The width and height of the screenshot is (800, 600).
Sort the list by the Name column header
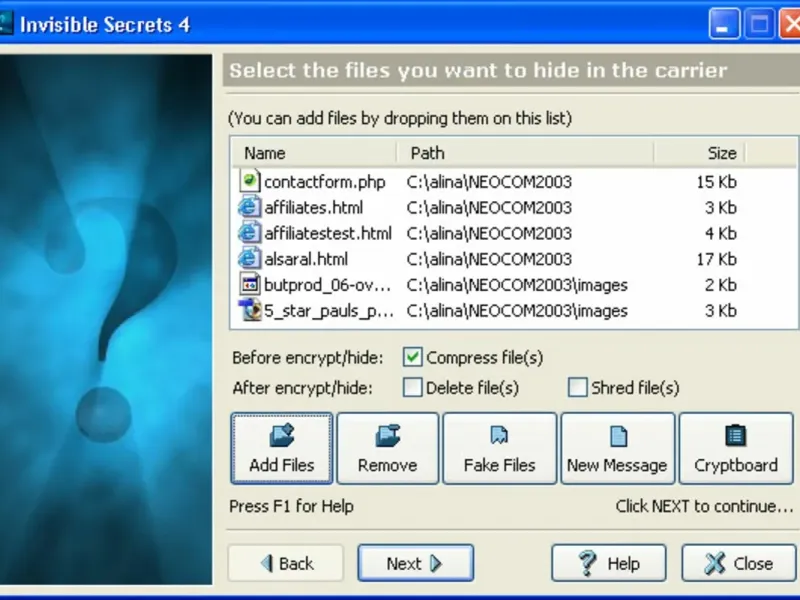click(314, 153)
